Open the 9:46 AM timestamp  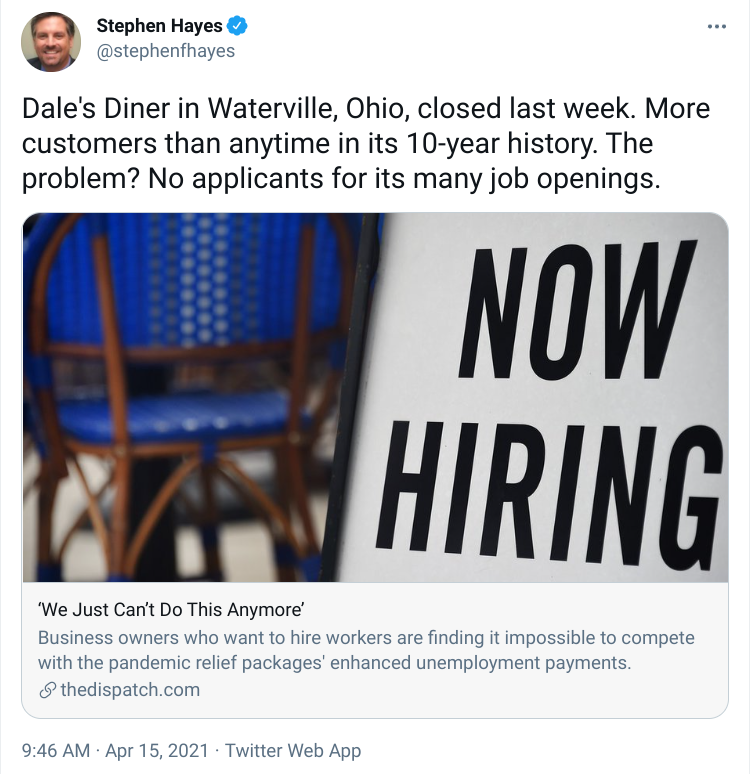56,750
